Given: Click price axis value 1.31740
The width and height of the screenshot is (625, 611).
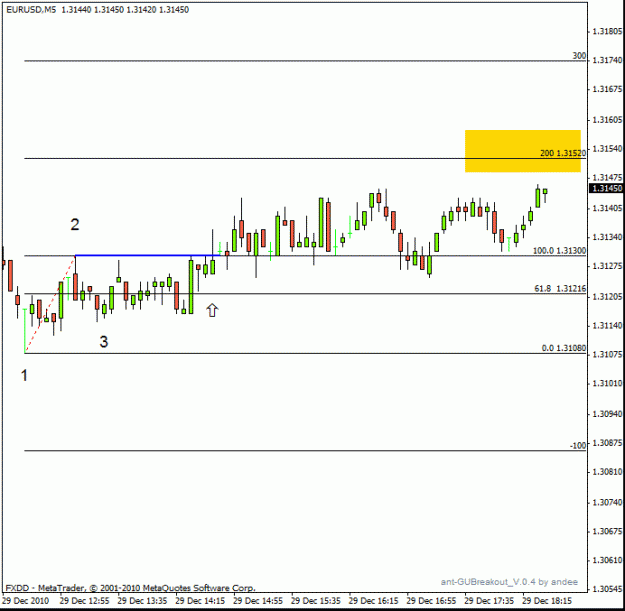Looking at the screenshot, I should (607, 60).
